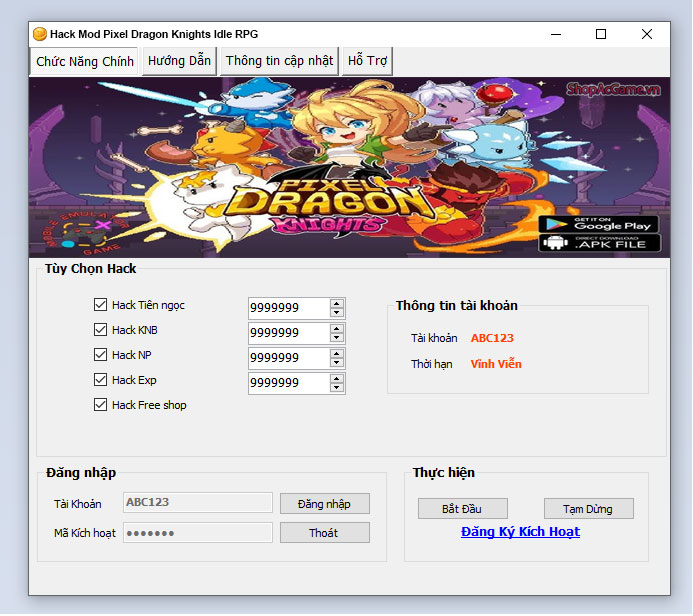Click the coin app icon in title bar
Screen dimensions: 693x616
click(40, 34)
